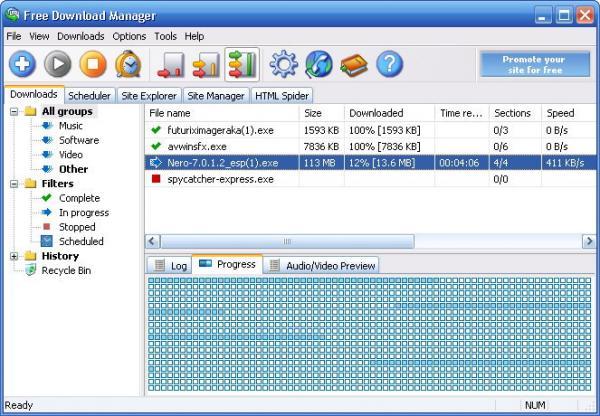Viewport: 600px width, 416px height.
Task: Sort by the Time remaining column header
Action: (x=462, y=113)
